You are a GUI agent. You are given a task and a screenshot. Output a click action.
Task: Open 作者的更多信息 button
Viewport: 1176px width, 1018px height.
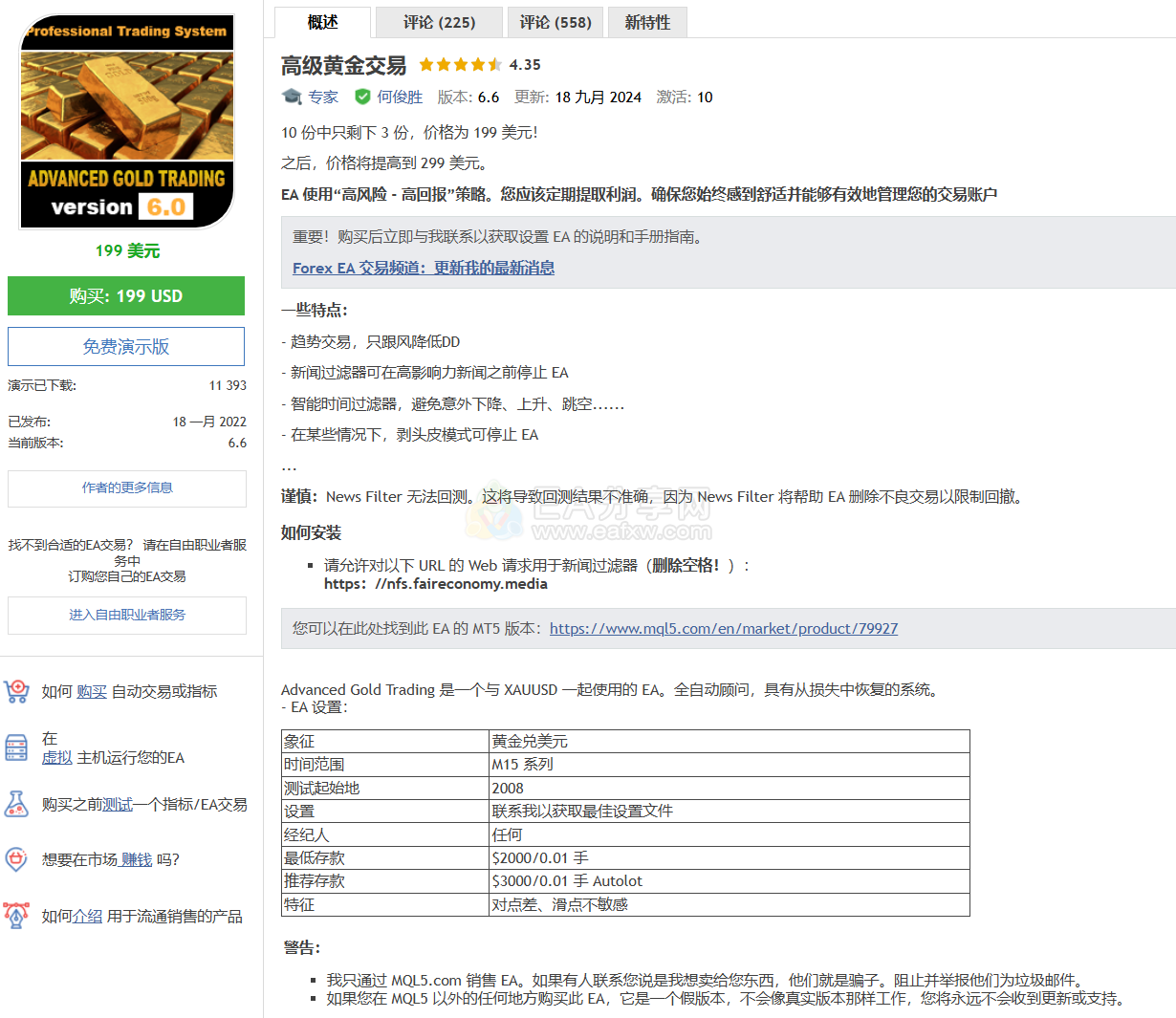tap(127, 488)
